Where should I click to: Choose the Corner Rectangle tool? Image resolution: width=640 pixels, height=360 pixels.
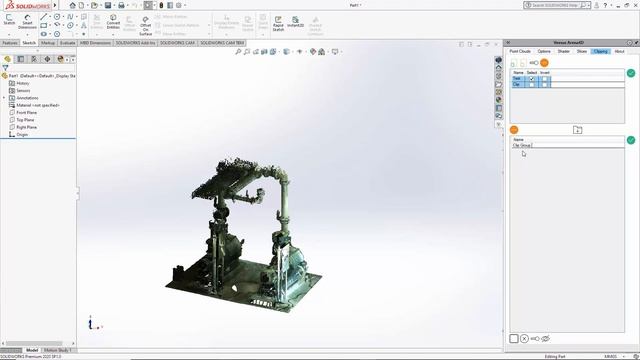point(44,25)
